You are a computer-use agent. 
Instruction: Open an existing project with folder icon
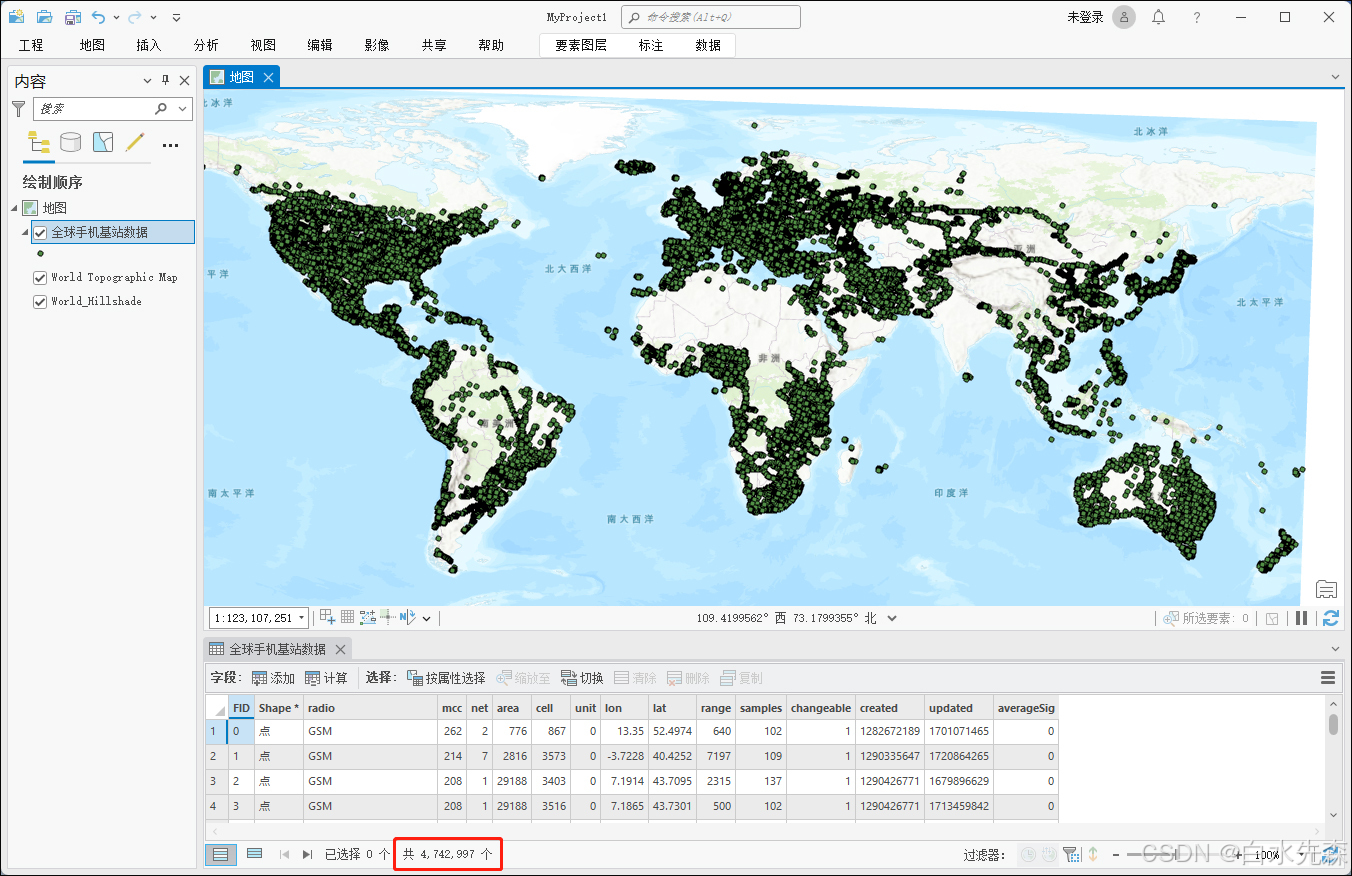tap(44, 17)
